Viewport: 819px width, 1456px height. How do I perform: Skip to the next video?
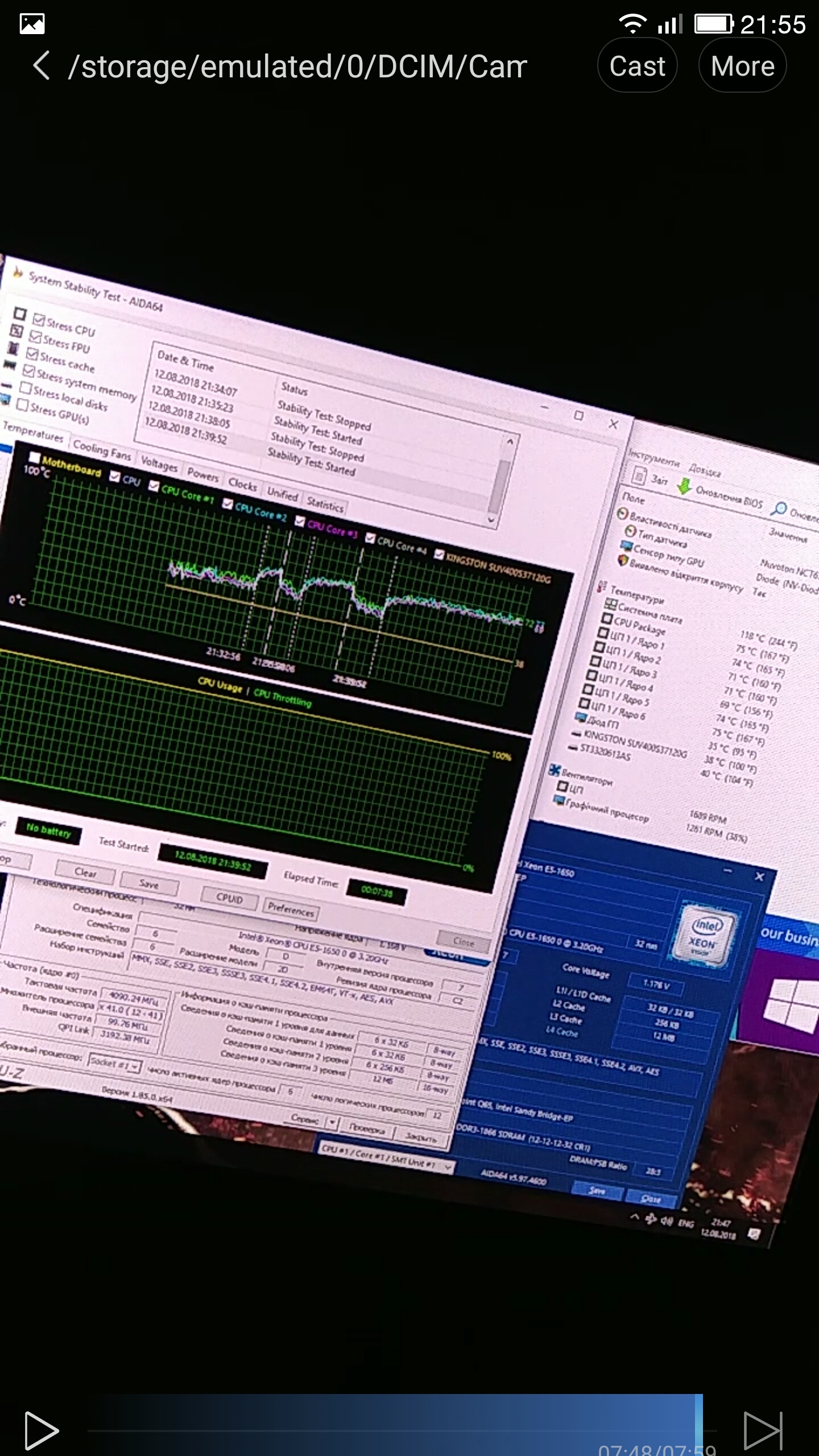click(x=763, y=1430)
